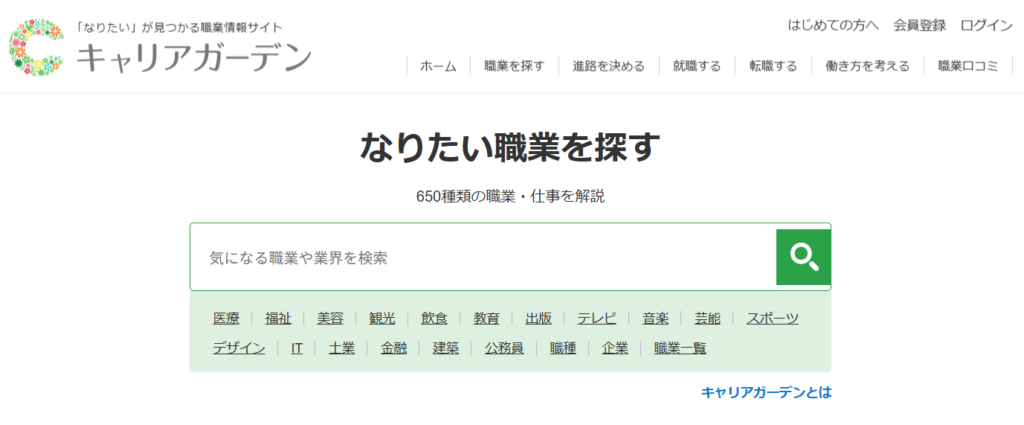
Task: Open the 会員登録 link
Action: point(920,25)
